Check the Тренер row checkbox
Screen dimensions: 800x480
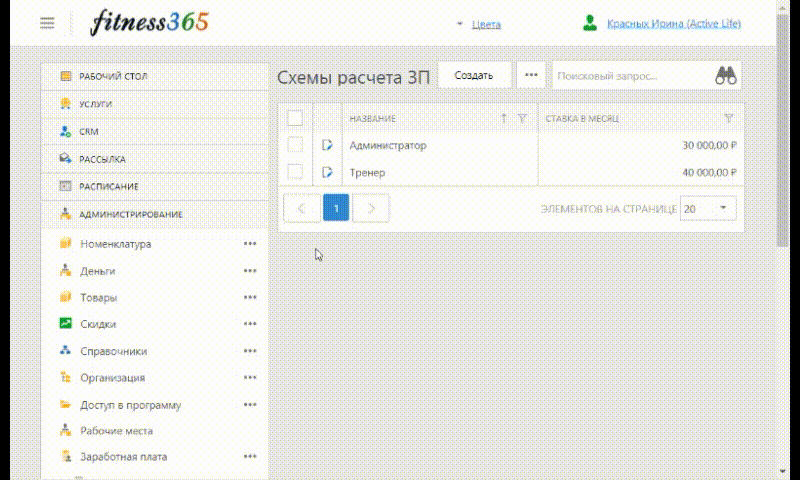tap(294, 172)
